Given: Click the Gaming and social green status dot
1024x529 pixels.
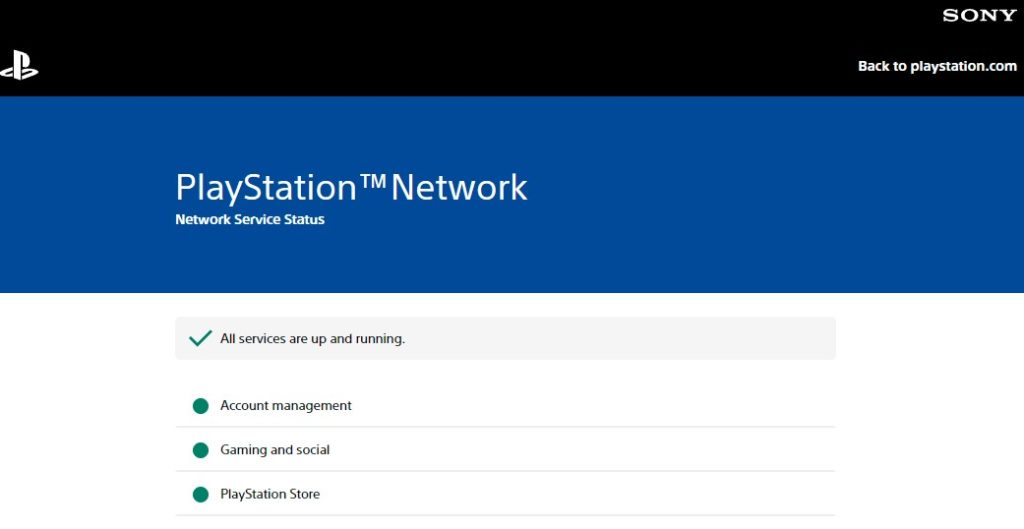Looking at the screenshot, I should pos(200,450).
